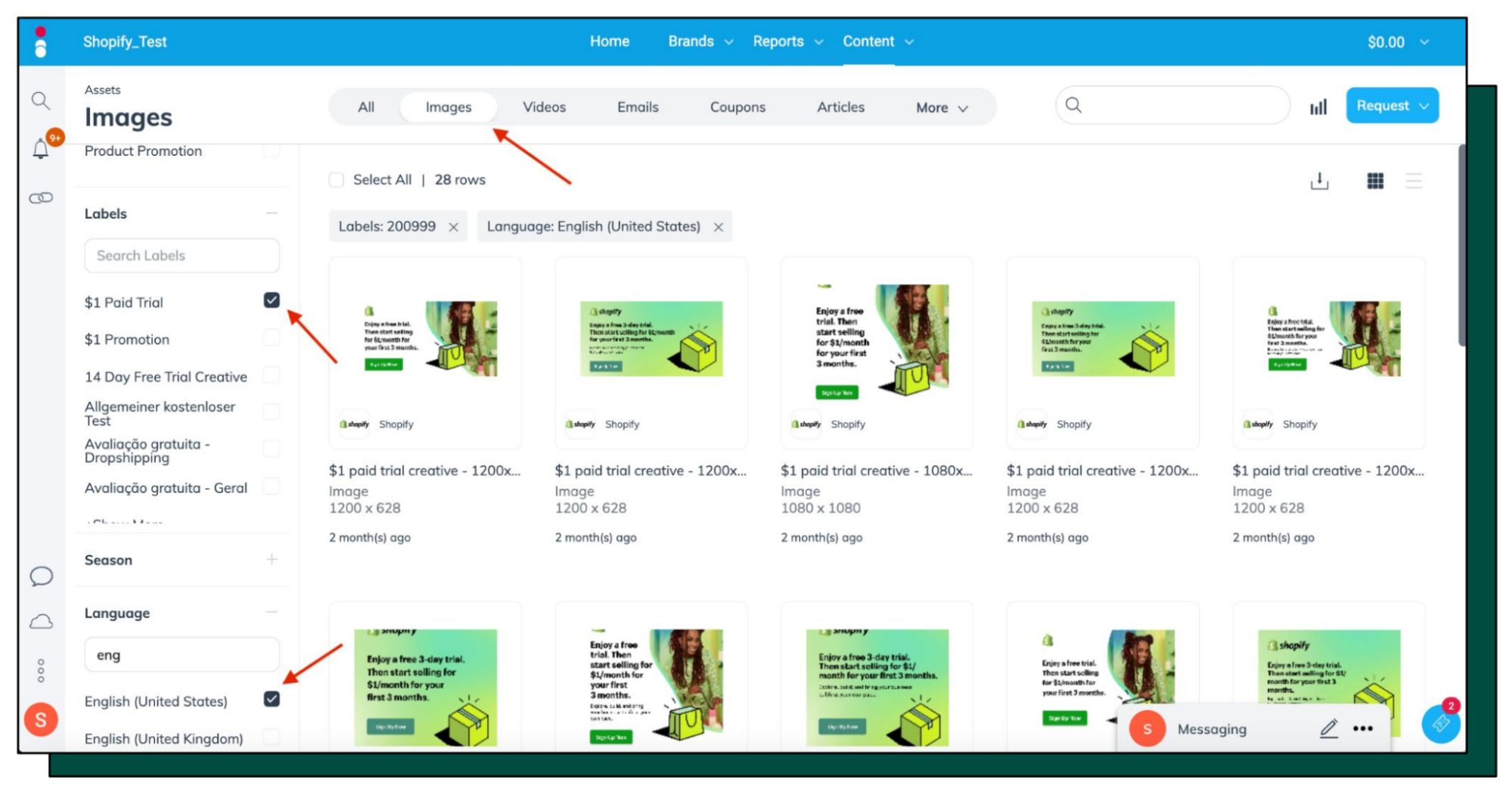Open notifications bell in the sidebar

tap(41, 149)
